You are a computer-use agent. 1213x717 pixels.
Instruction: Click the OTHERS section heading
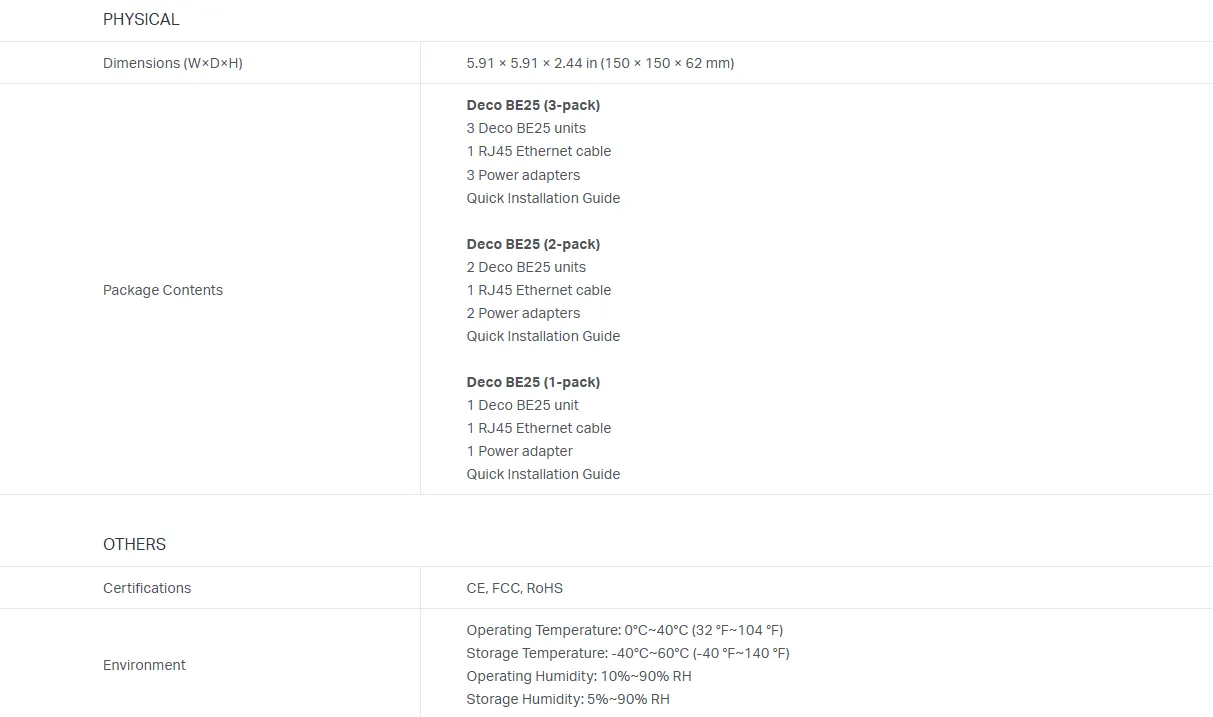tap(134, 544)
